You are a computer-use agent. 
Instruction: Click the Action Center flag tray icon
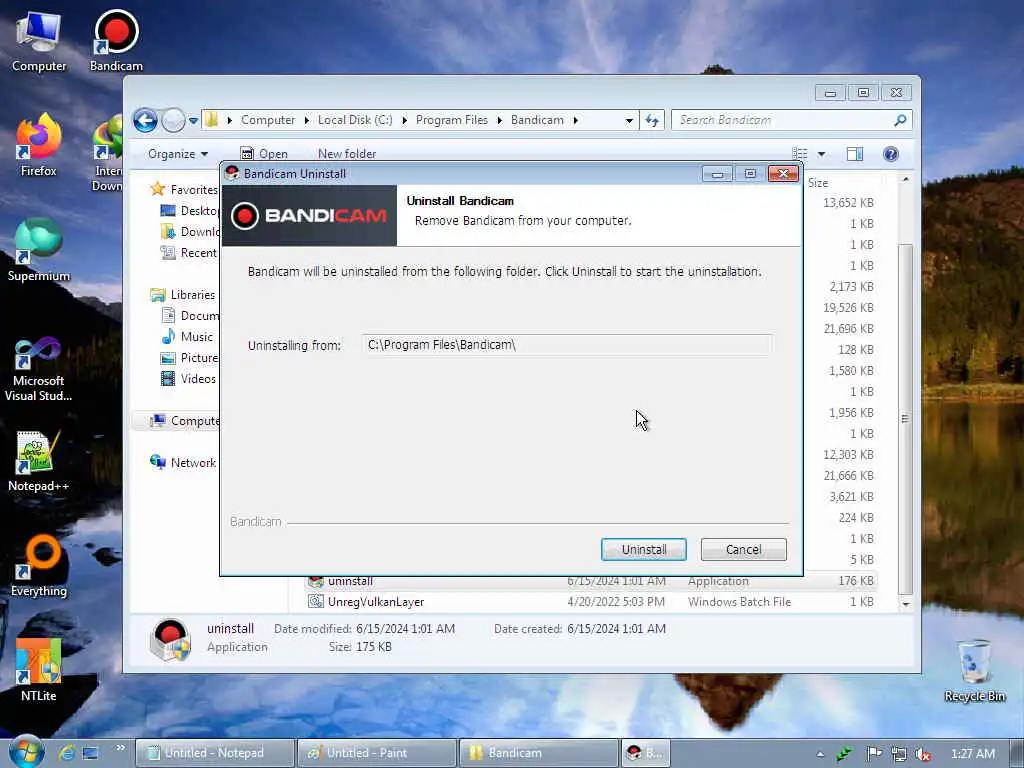click(x=874, y=754)
